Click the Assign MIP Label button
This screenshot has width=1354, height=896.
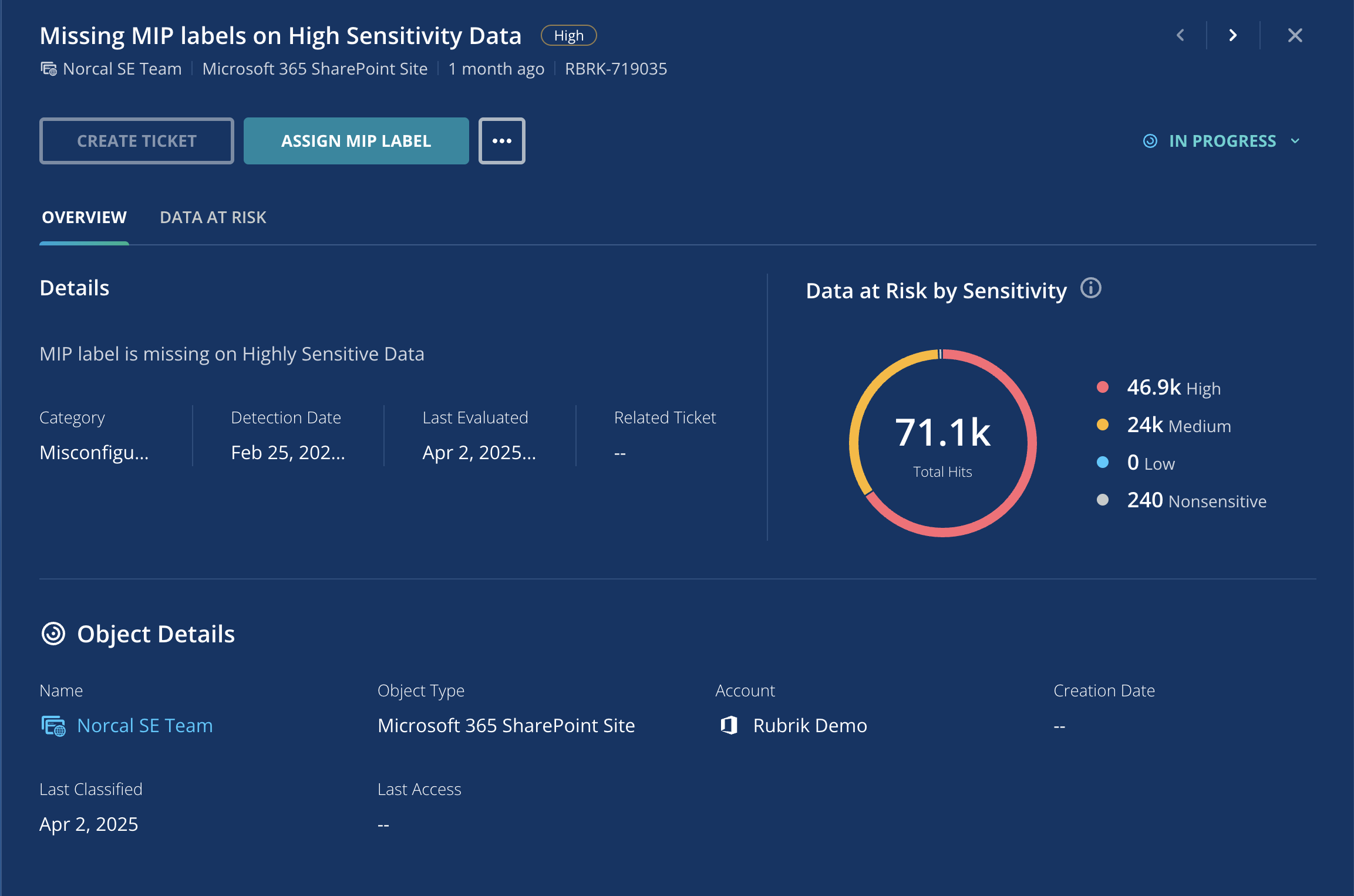pos(356,141)
